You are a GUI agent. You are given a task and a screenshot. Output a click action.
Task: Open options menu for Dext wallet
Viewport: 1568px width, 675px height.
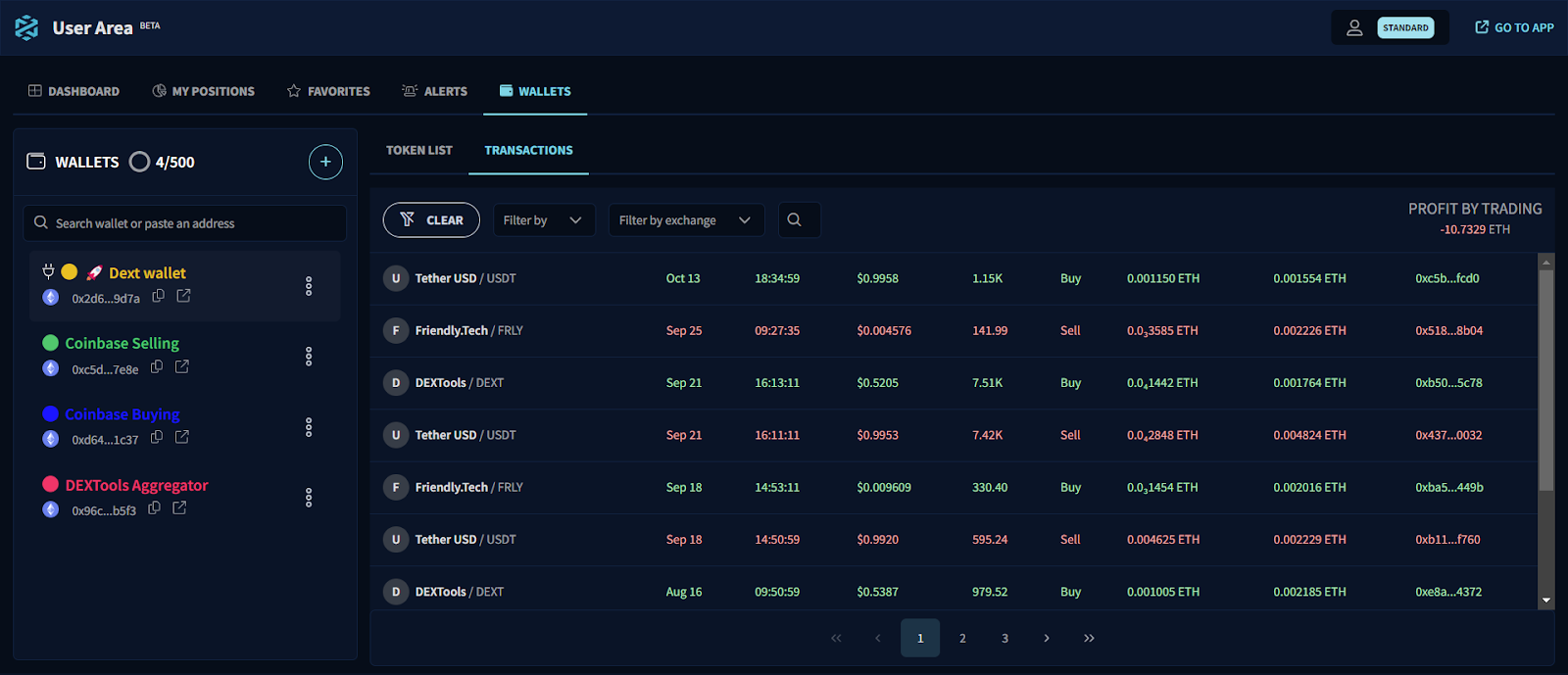[x=309, y=286]
